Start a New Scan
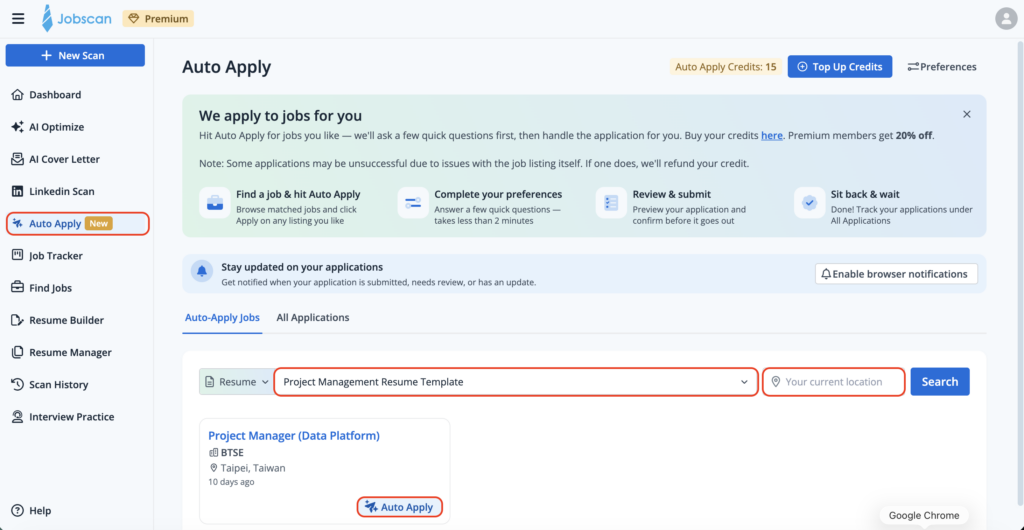 point(75,55)
